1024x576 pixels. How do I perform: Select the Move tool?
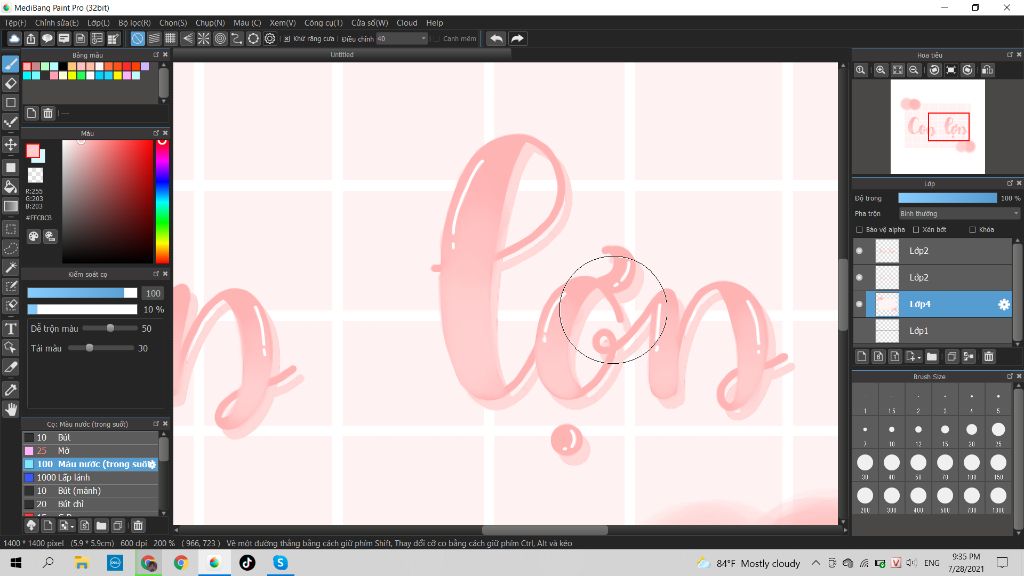click(10, 144)
